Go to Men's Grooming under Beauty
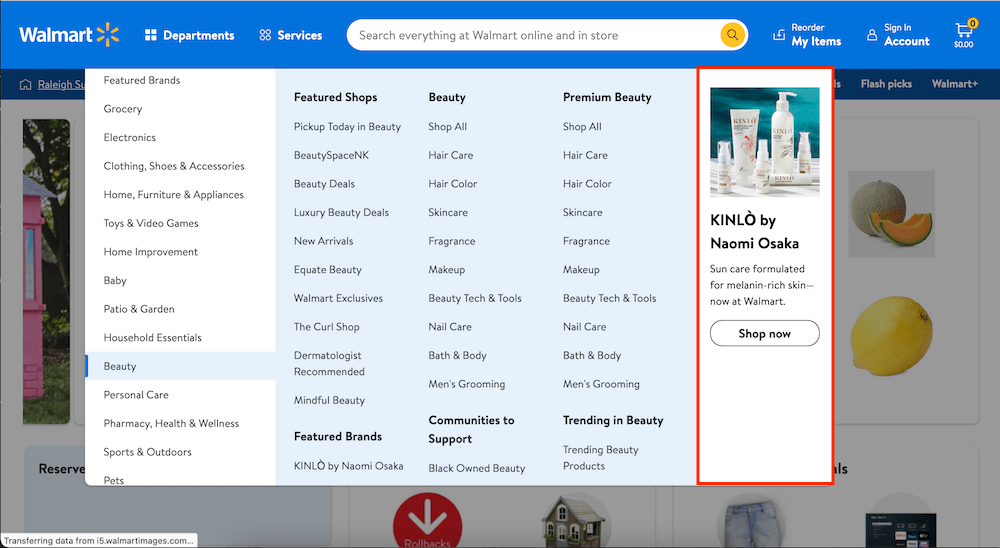 [x=466, y=384]
